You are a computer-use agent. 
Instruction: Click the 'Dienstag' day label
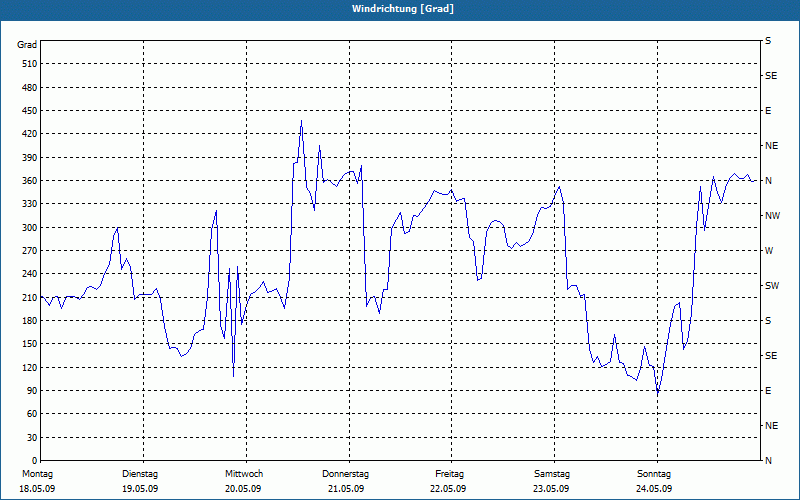(x=140, y=474)
